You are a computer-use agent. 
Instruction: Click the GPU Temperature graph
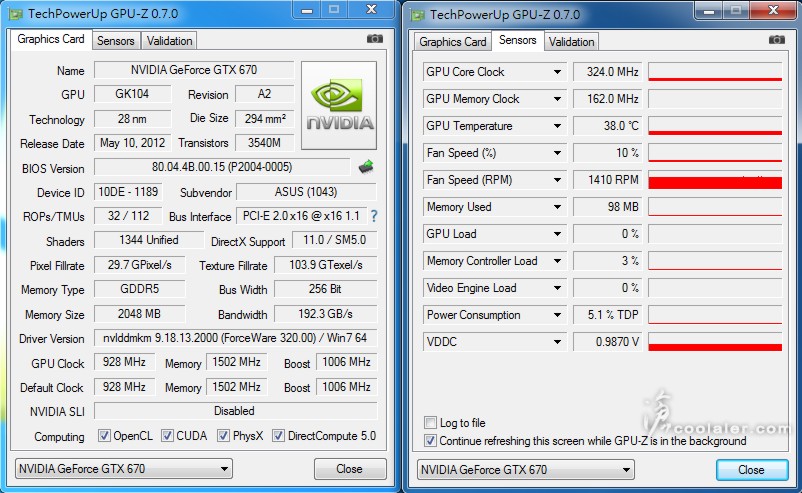coord(715,126)
